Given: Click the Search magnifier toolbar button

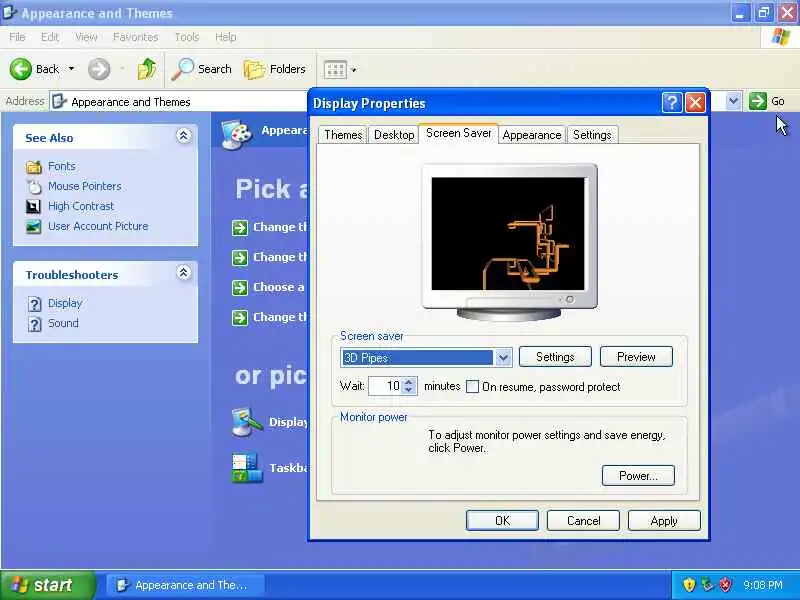Looking at the screenshot, I should pyautogui.click(x=202, y=69).
